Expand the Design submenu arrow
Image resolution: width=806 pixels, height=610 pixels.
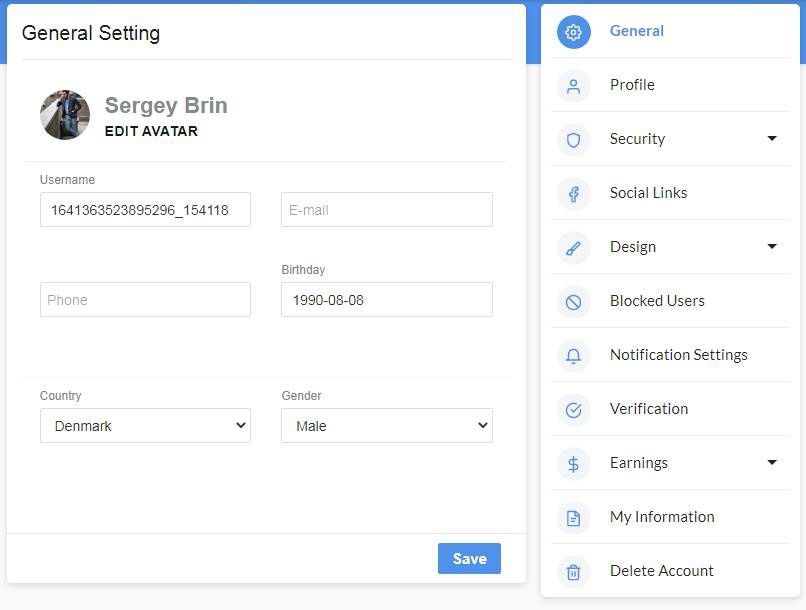772,247
